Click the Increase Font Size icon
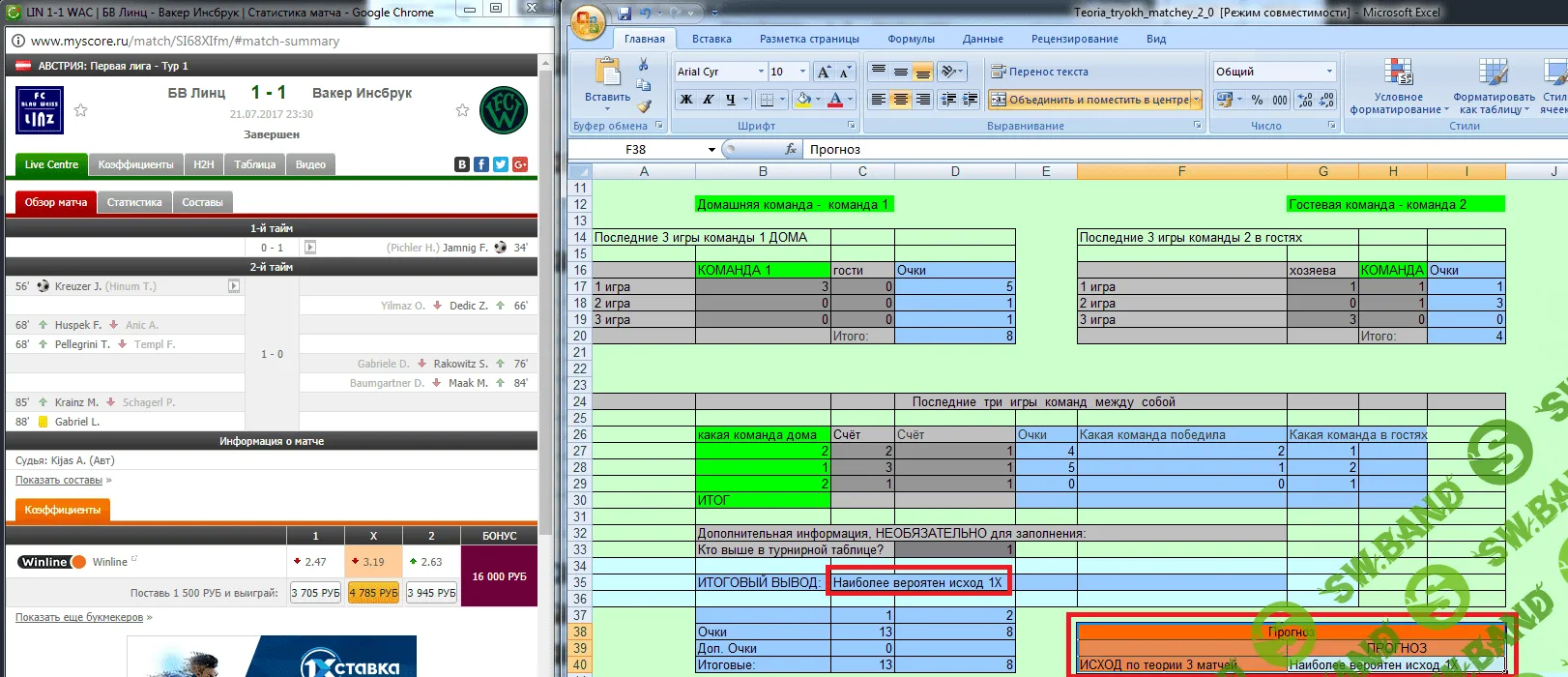Image resolution: width=1568 pixels, height=677 pixels. coord(824,73)
